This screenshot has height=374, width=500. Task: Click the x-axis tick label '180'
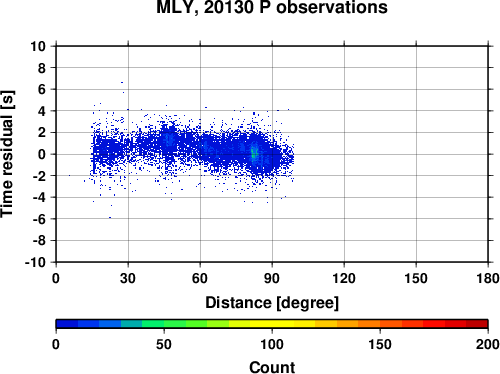tap(488, 278)
